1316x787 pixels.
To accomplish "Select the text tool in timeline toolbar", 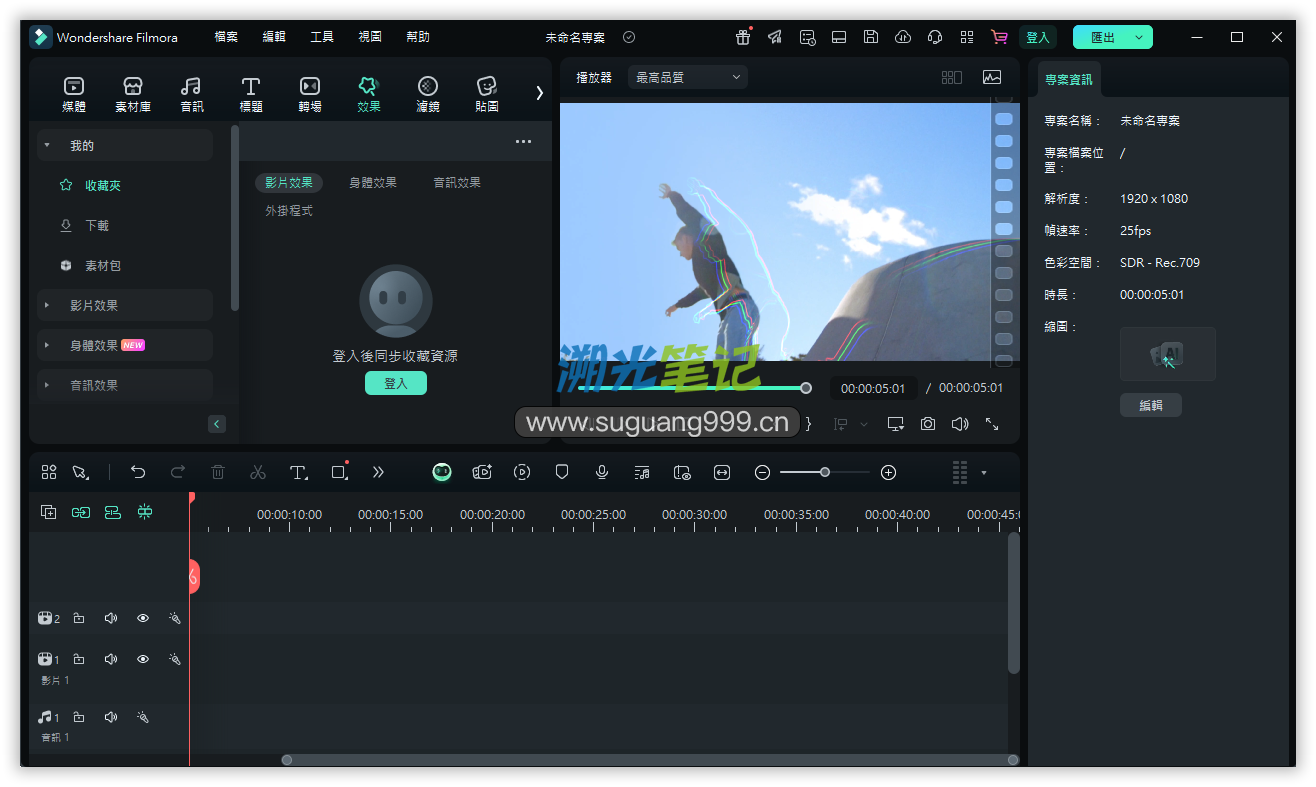I will click(x=298, y=472).
